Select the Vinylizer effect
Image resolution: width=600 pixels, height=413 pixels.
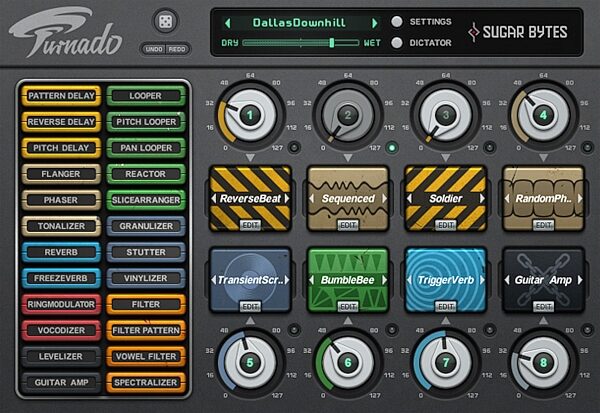tap(146, 278)
